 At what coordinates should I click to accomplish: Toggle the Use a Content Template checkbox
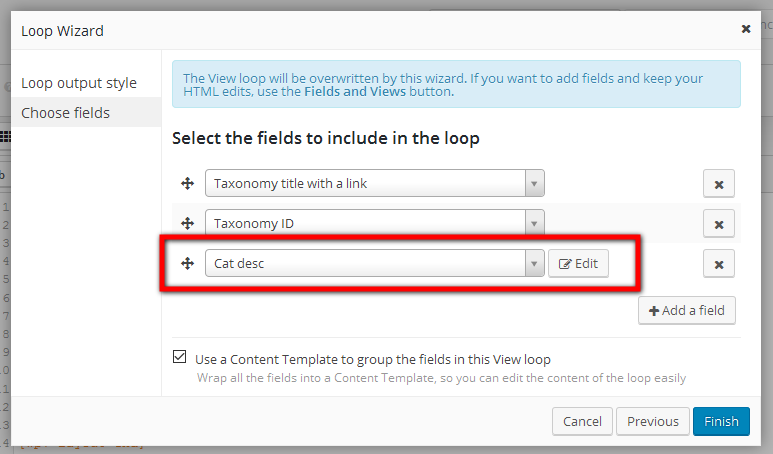coord(179,356)
